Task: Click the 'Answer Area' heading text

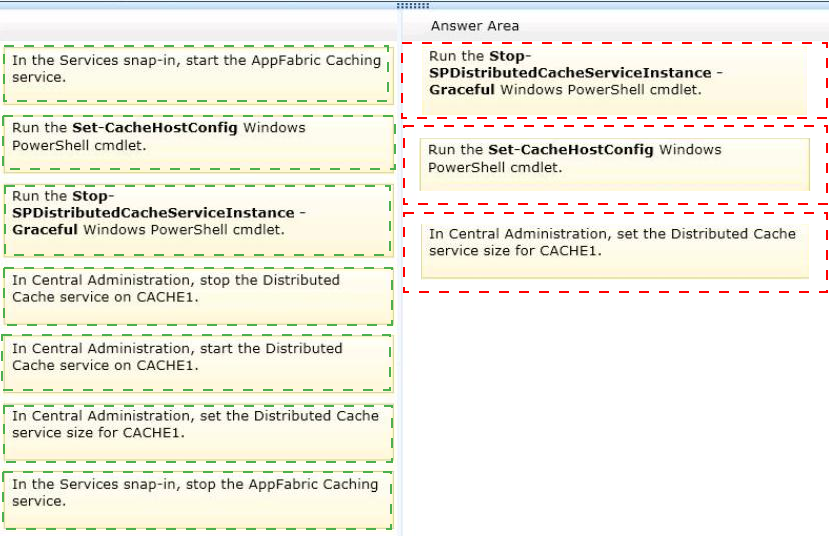Action: coord(474,26)
